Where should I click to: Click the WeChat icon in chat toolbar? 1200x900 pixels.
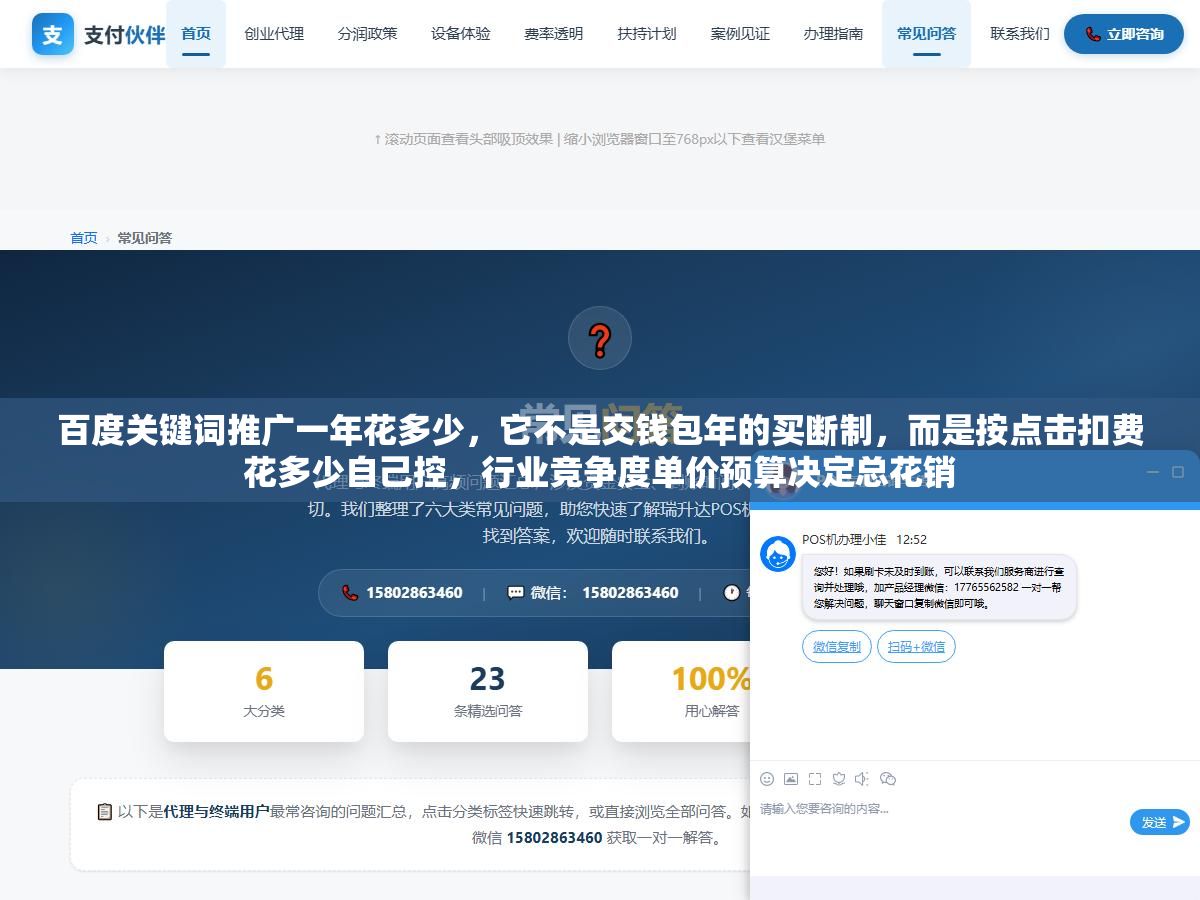tap(887, 779)
